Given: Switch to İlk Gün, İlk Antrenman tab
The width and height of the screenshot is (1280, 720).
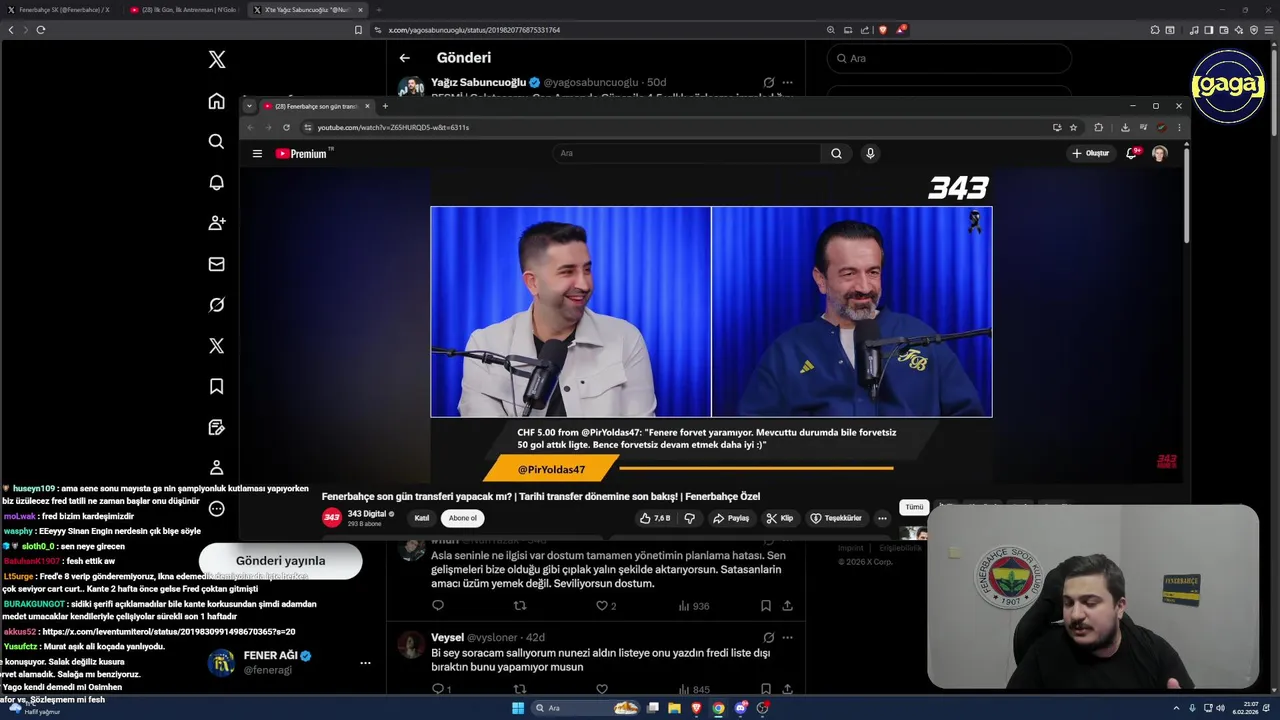Looking at the screenshot, I should [x=185, y=10].
